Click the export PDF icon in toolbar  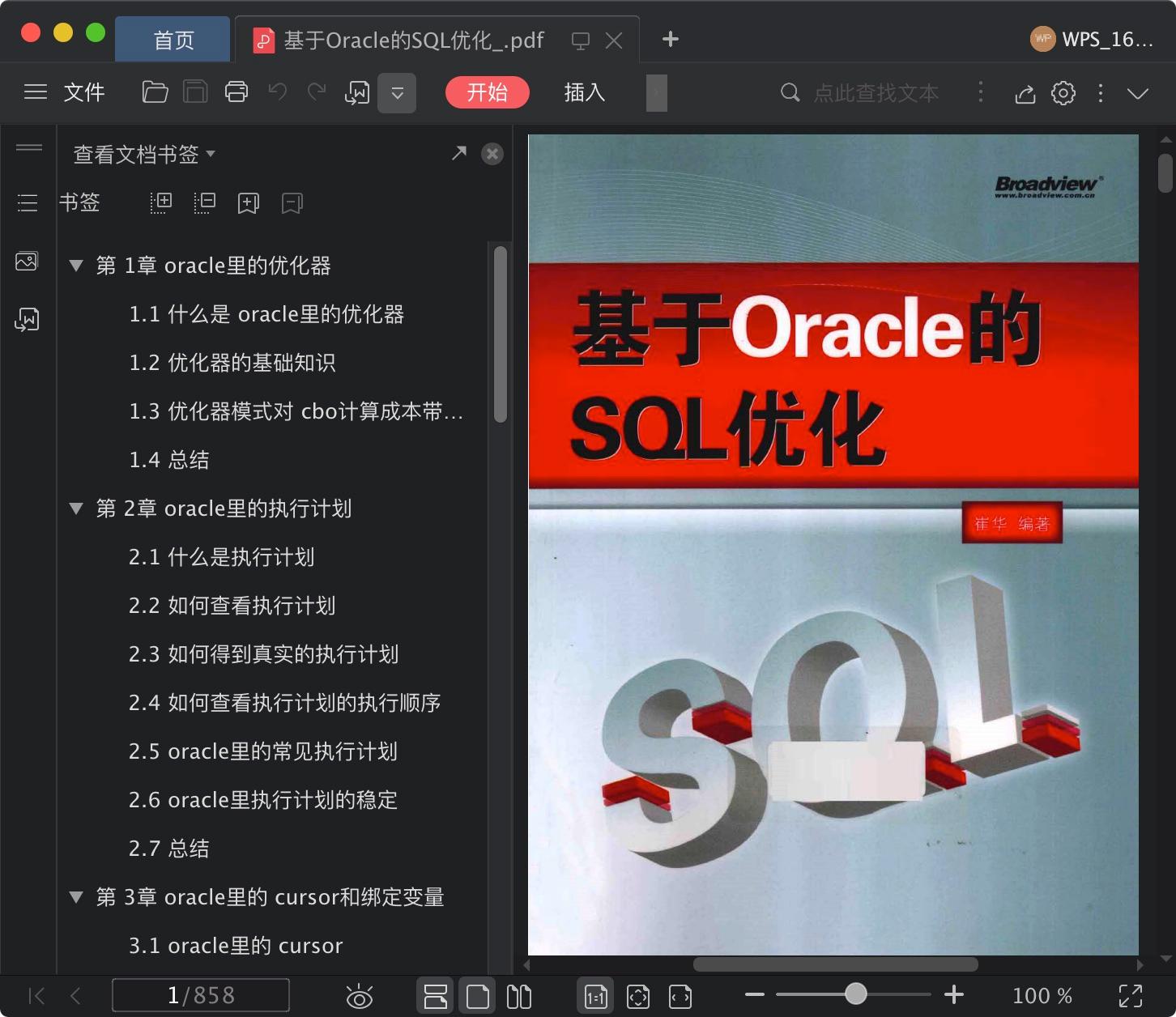click(x=357, y=93)
